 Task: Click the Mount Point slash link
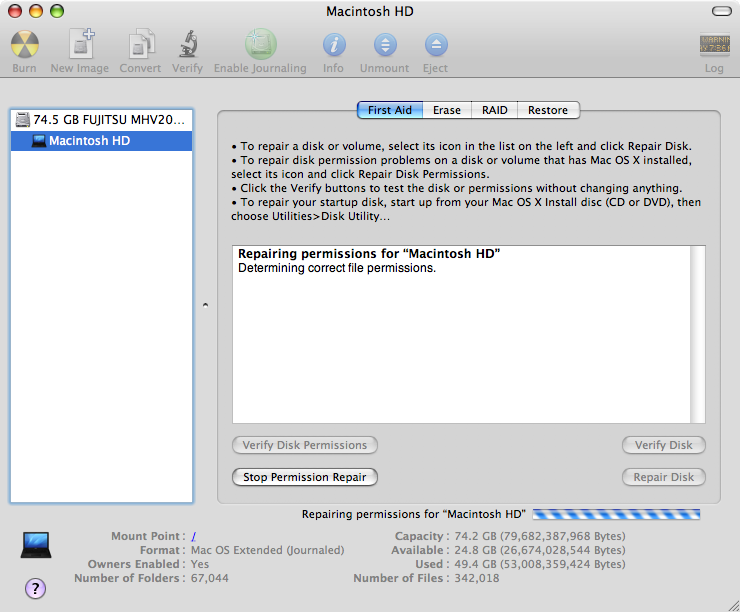194,537
